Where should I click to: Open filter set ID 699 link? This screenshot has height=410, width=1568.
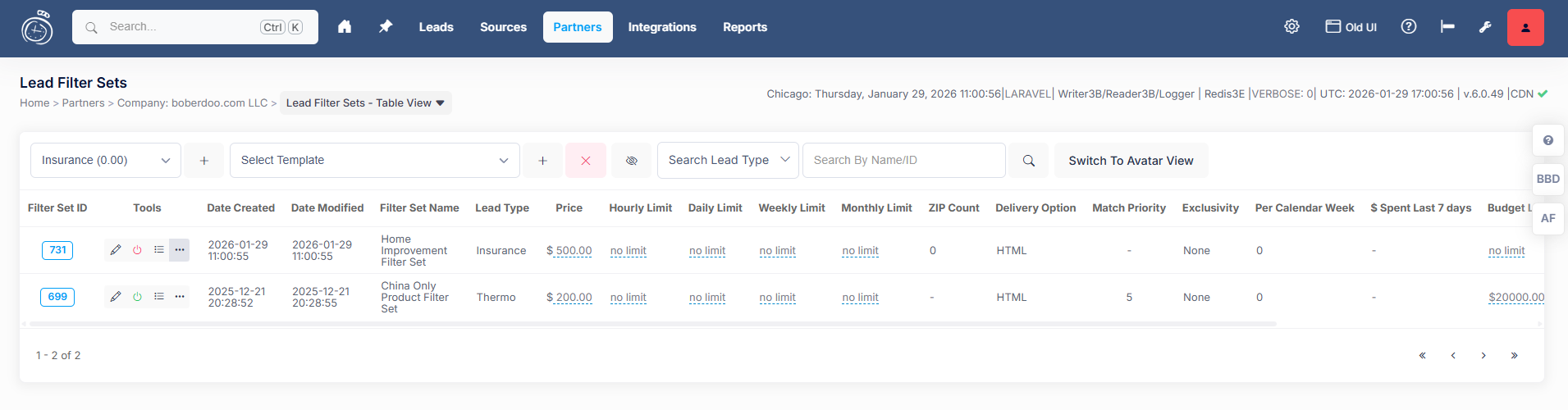click(x=57, y=297)
